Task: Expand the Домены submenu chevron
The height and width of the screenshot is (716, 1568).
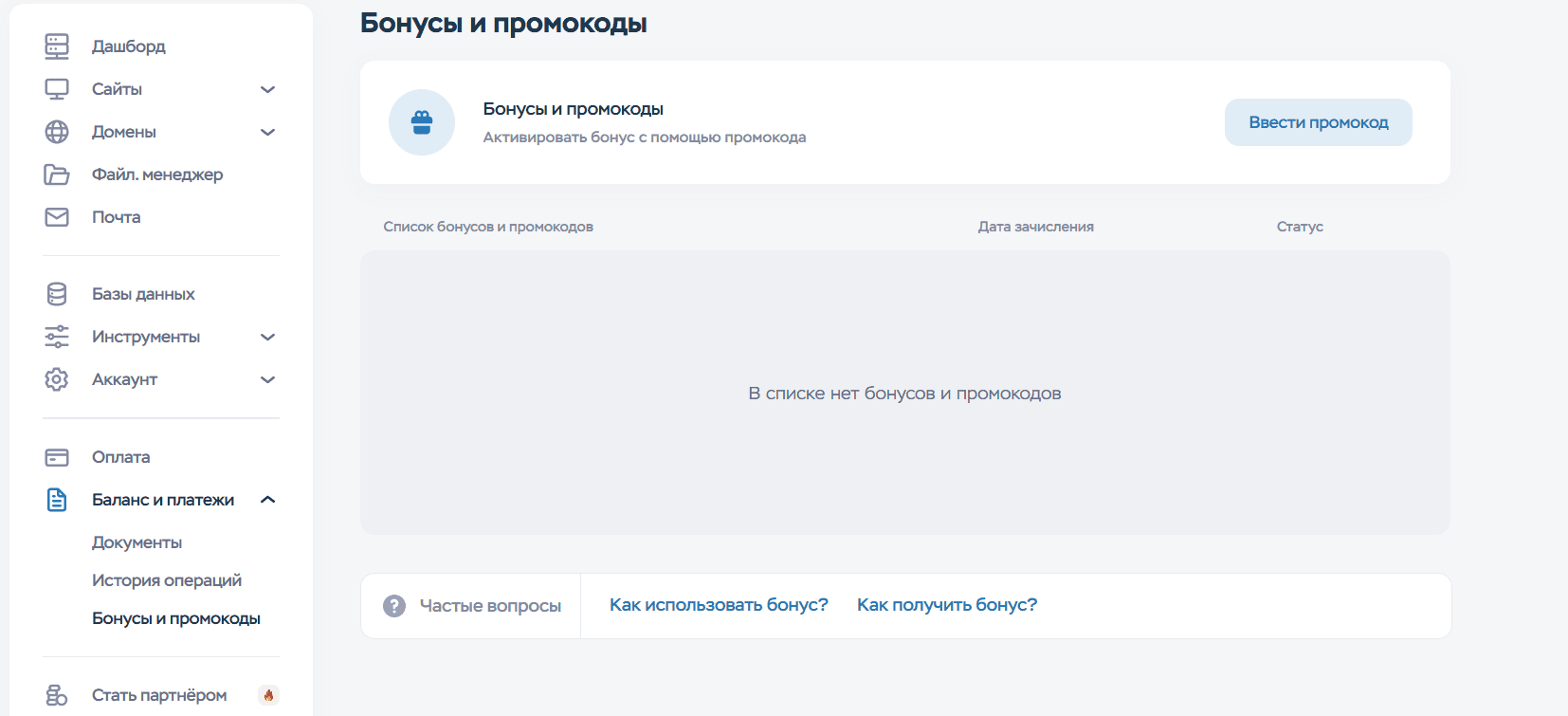Action: pos(267,132)
